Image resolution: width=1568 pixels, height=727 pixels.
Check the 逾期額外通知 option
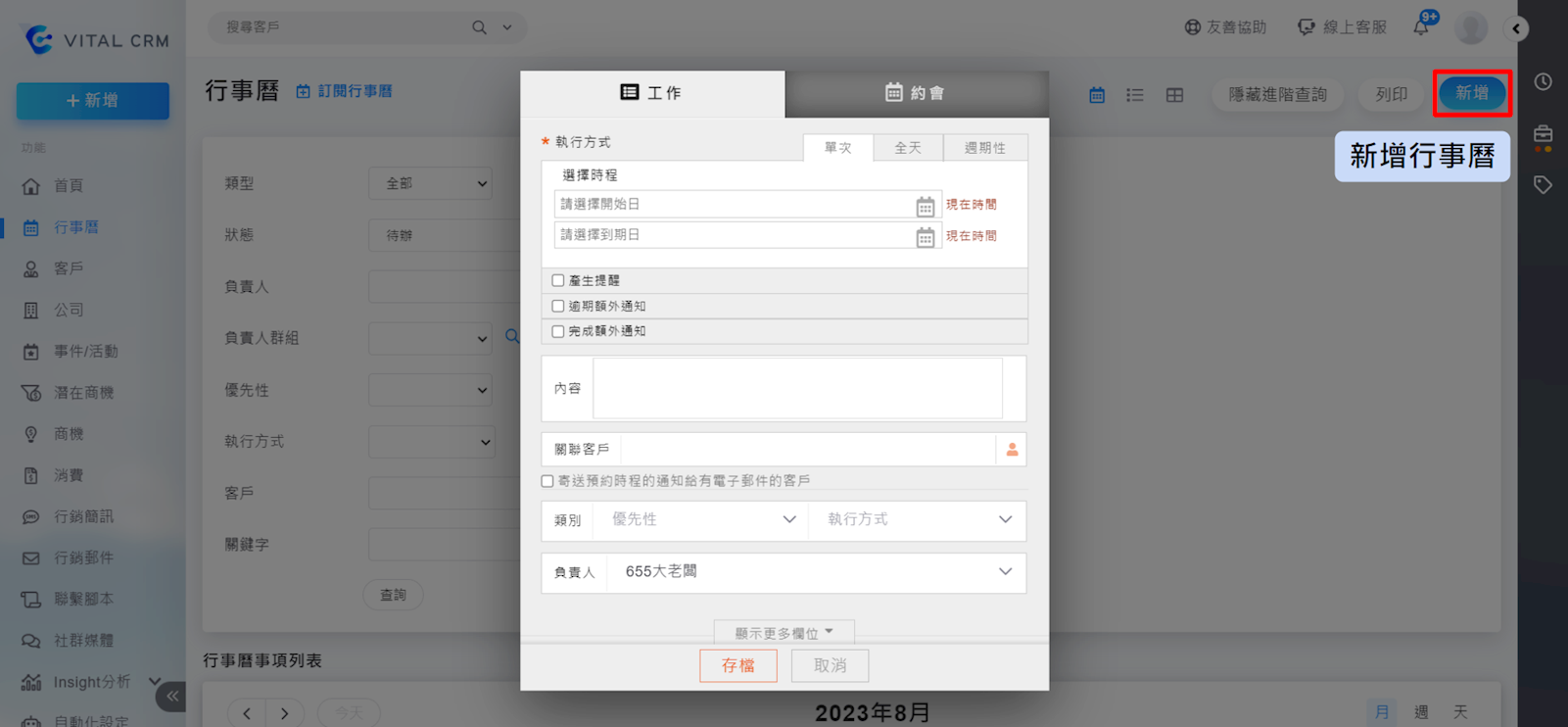point(558,307)
